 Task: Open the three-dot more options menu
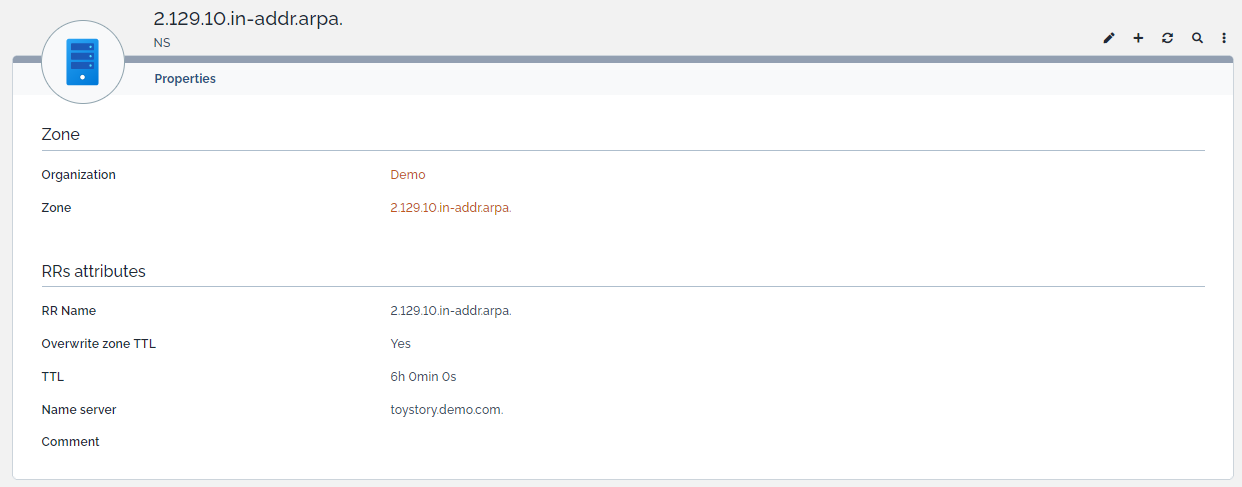click(x=1224, y=38)
